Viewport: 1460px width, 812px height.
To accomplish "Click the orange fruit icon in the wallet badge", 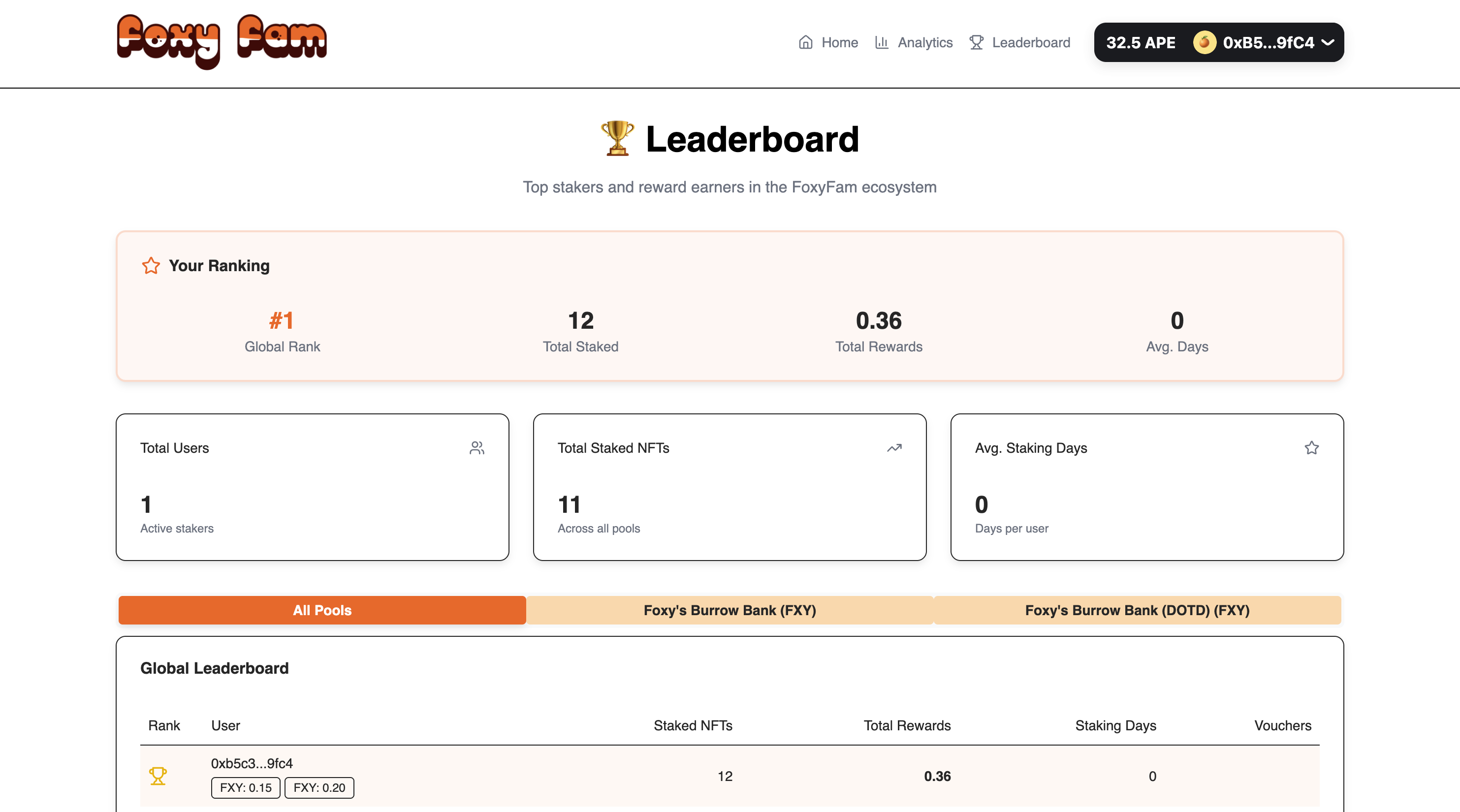I will (1204, 41).
